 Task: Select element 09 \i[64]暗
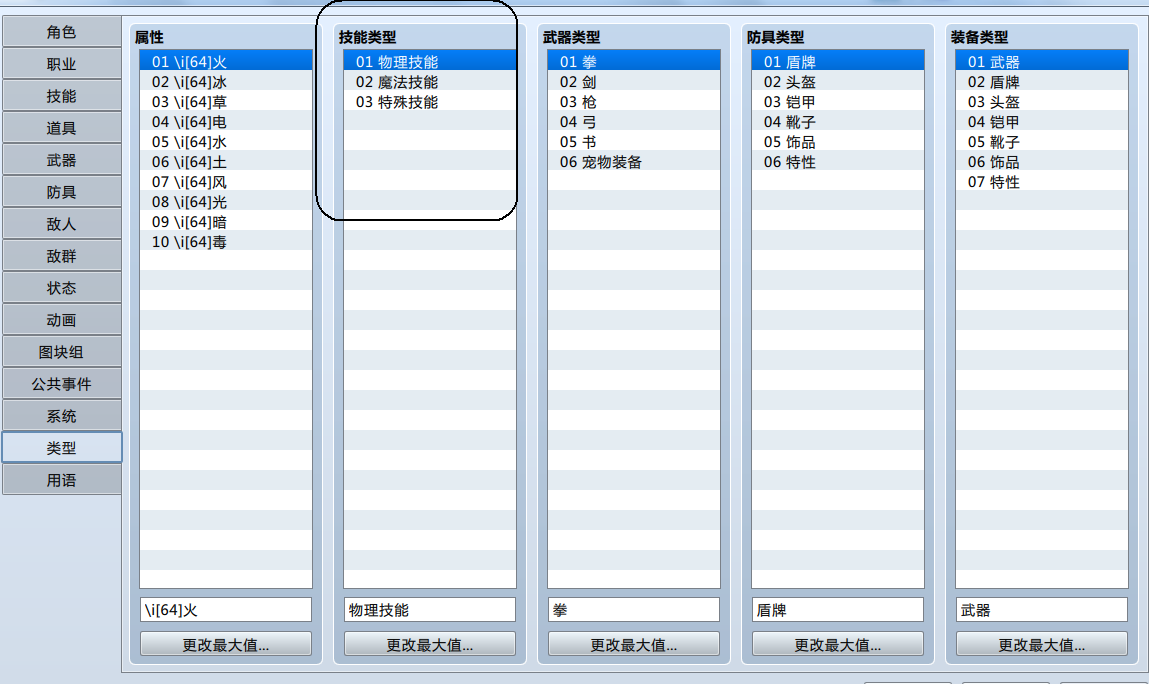[226, 221]
